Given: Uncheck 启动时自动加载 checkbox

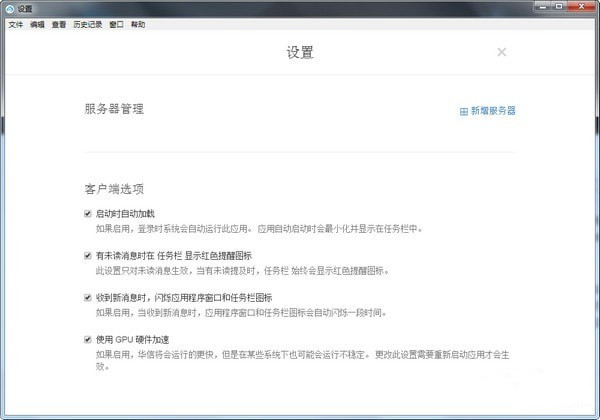Looking at the screenshot, I should 88,213.
